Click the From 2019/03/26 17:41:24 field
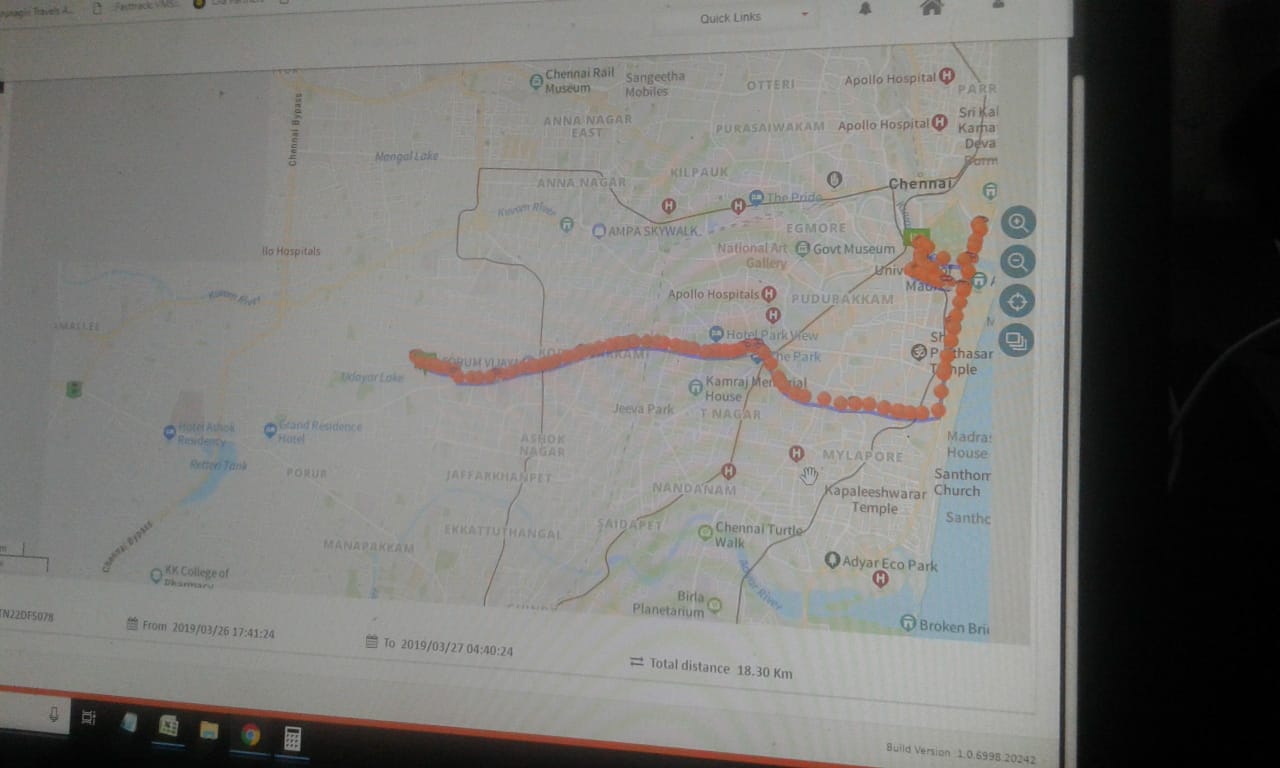This screenshot has height=768, width=1280. (201, 628)
